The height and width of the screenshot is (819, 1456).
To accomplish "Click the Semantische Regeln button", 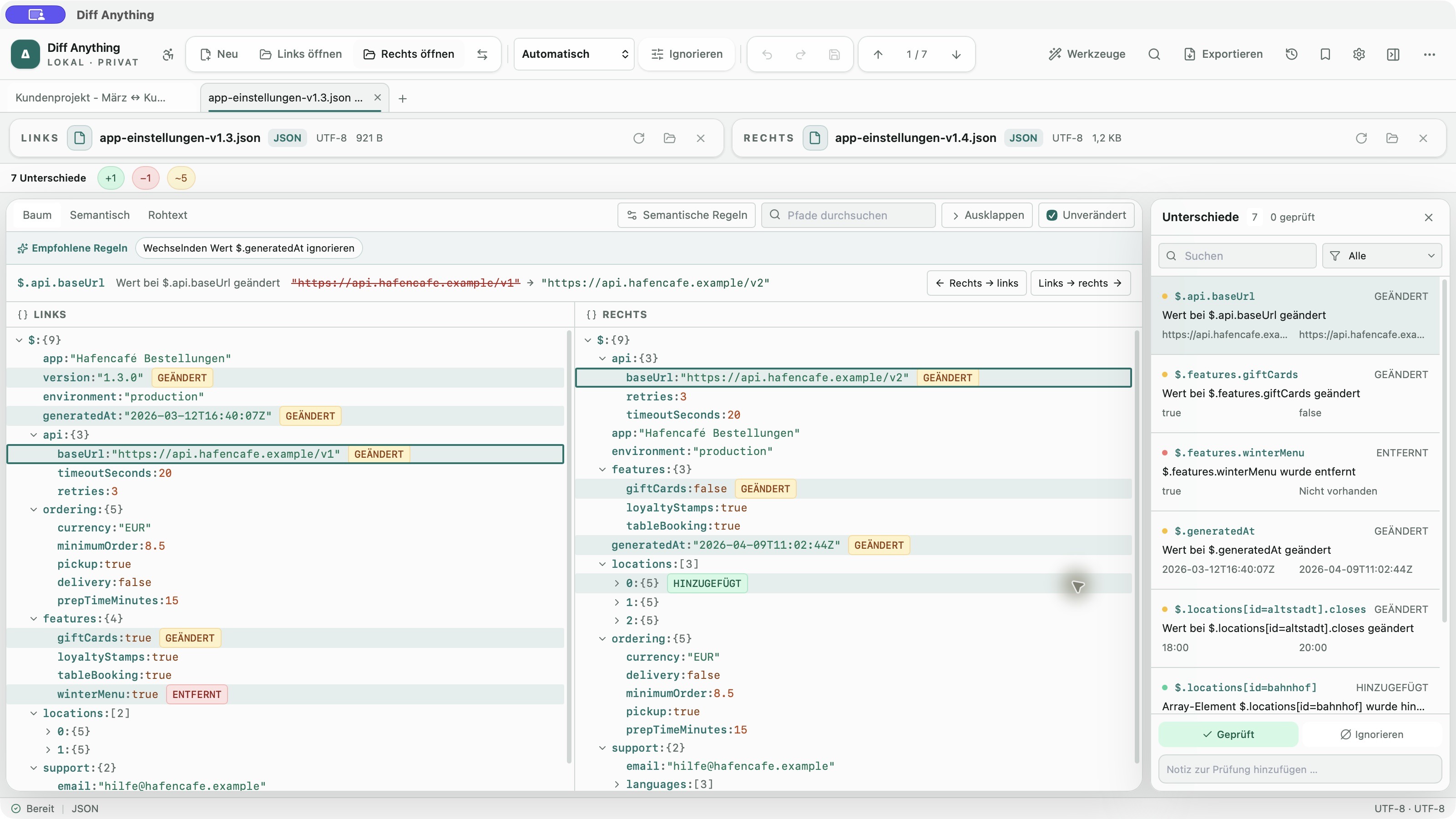I will (x=687, y=215).
